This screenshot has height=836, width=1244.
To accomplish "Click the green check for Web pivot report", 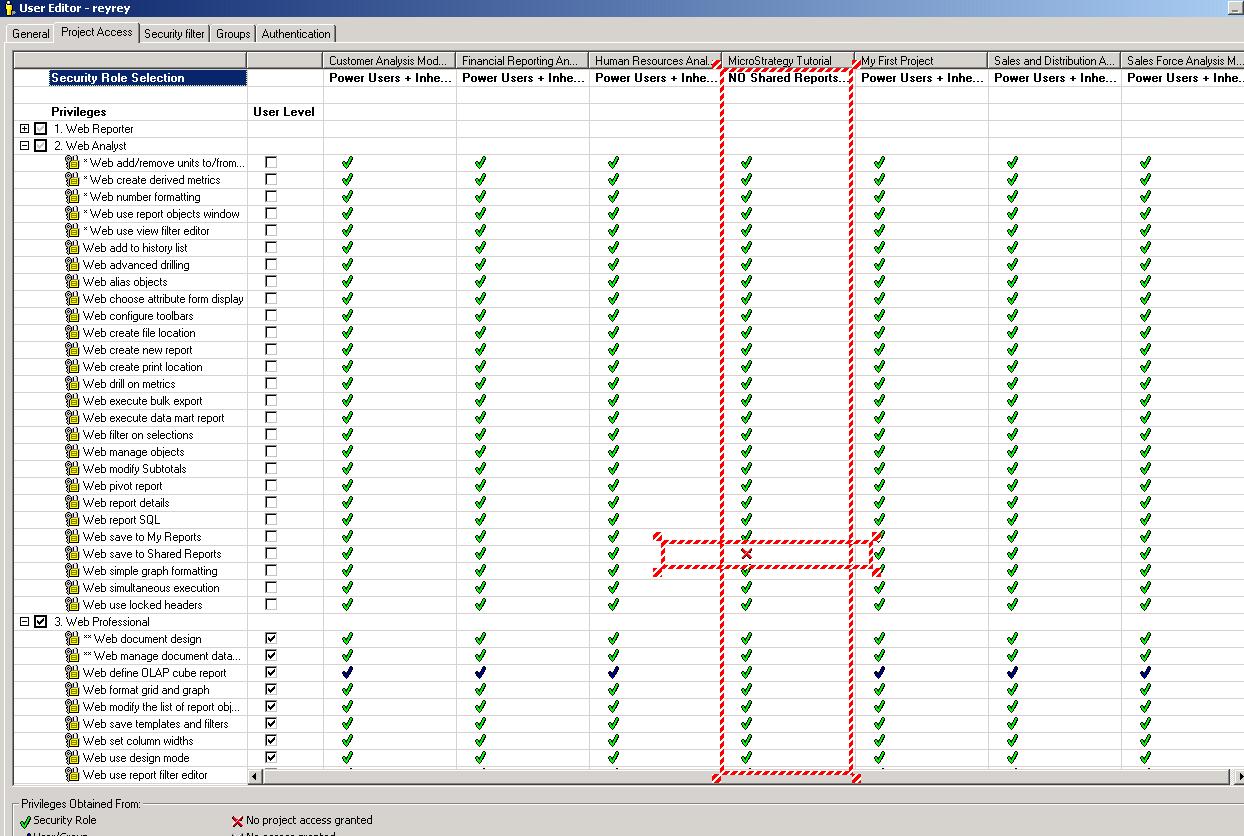I will pyautogui.click(x=345, y=486).
